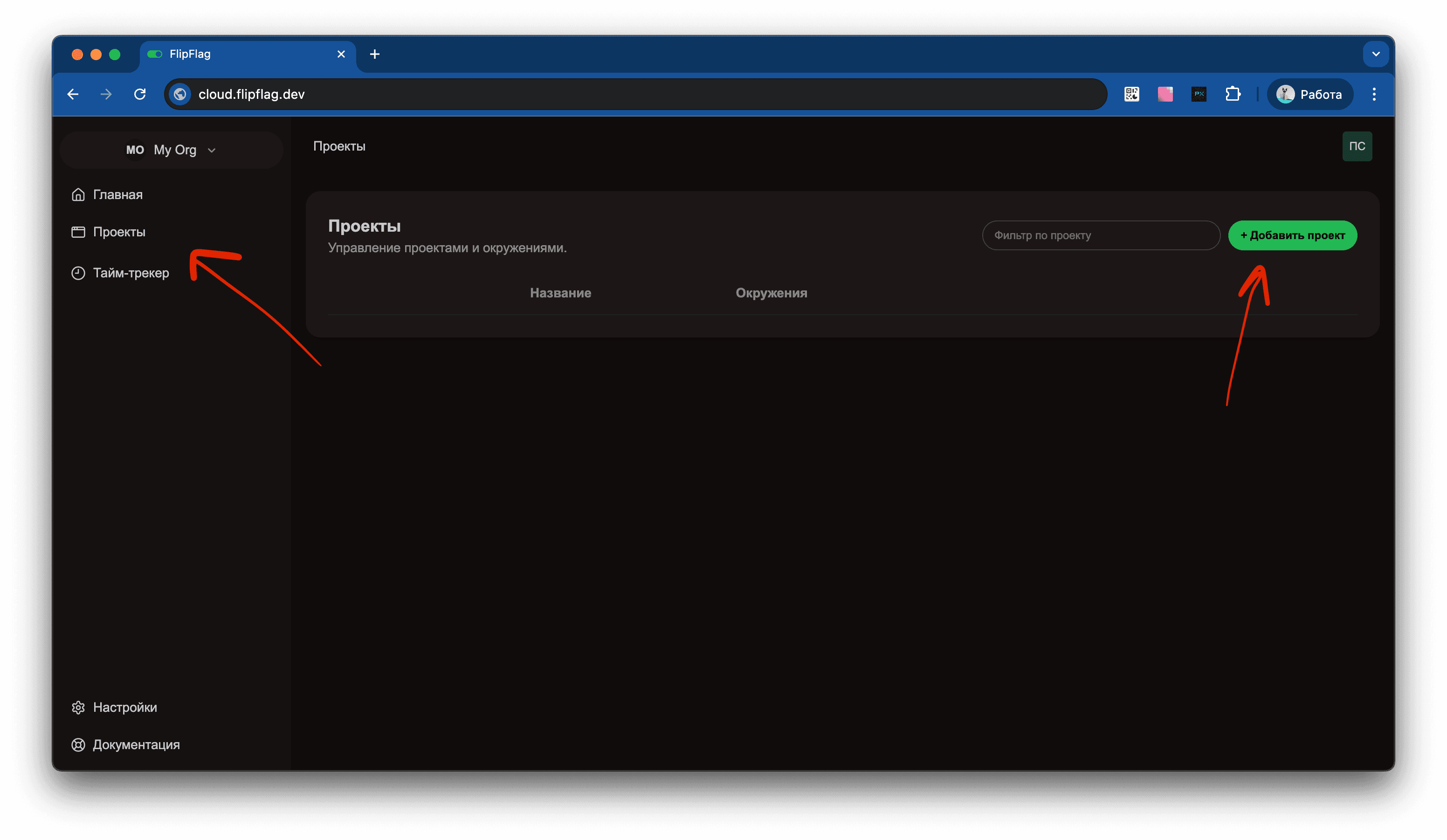Toggle the FlipFlag switch icon on the browser tab
The image size is (1447, 840).
click(154, 54)
